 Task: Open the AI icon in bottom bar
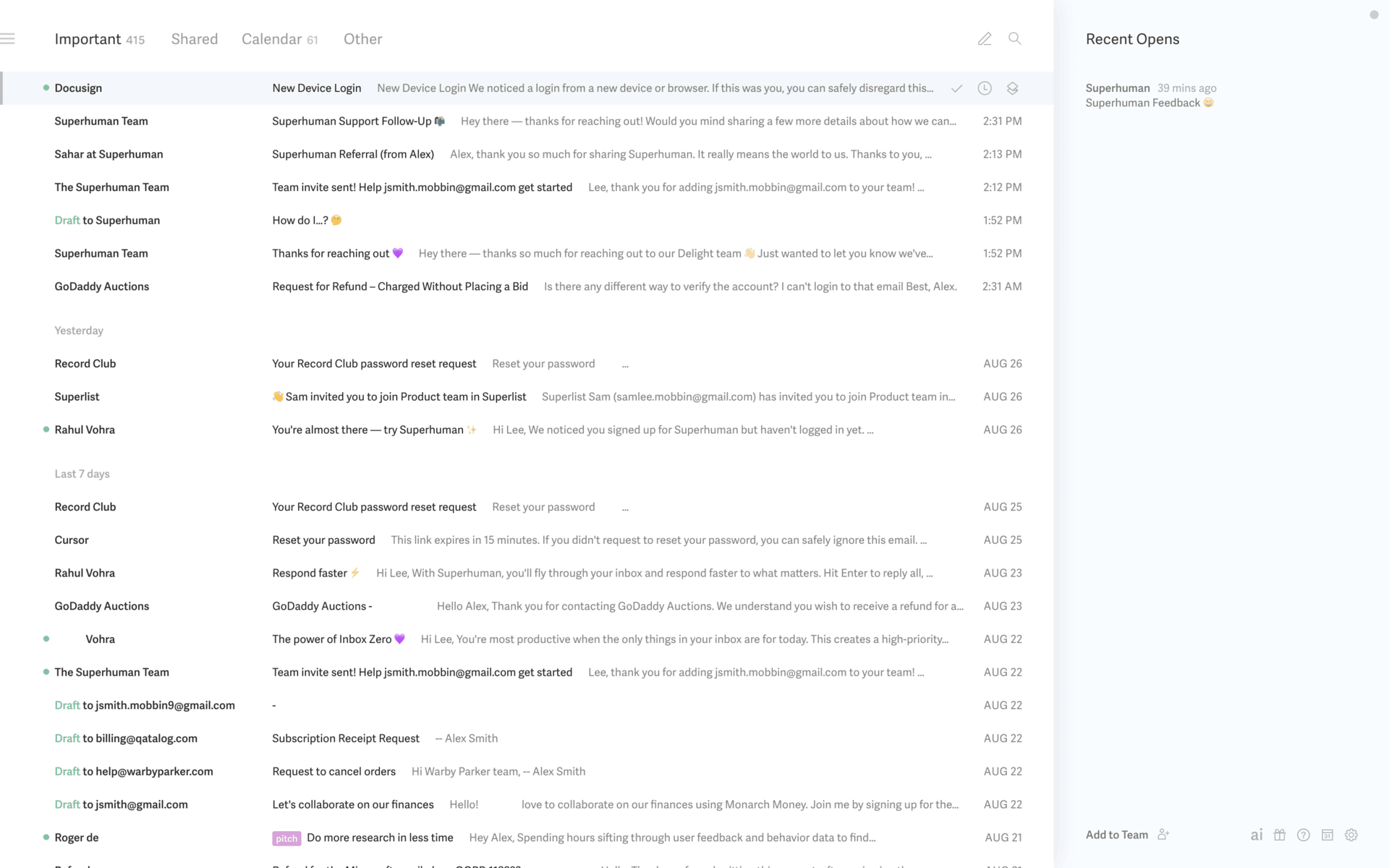1257,835
